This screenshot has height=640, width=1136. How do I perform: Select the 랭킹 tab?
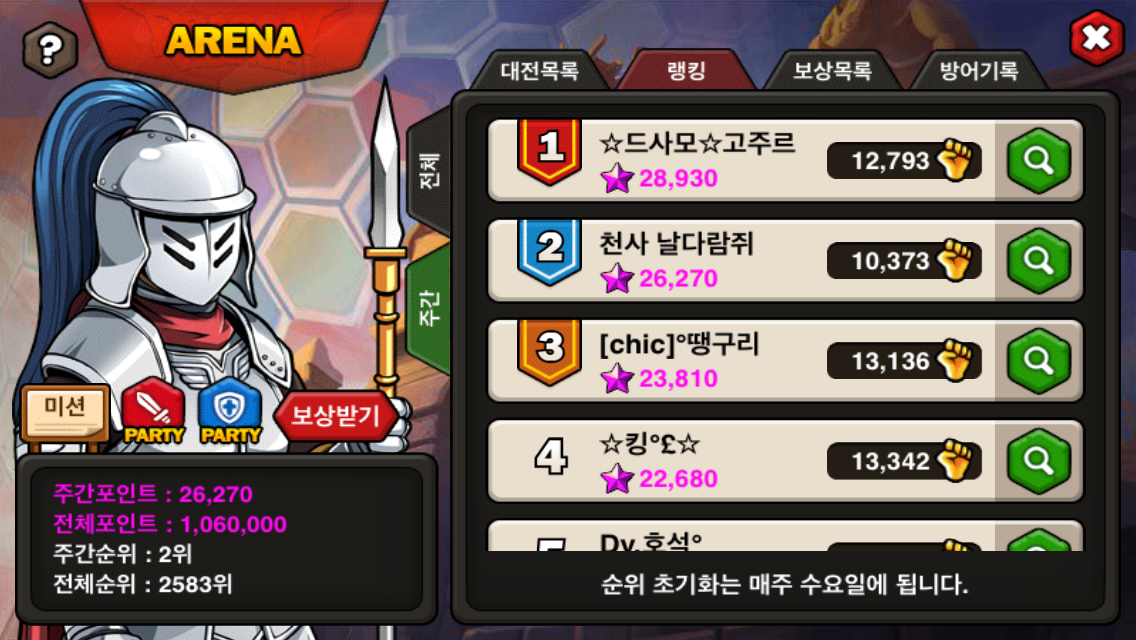(x=686, y=71)
